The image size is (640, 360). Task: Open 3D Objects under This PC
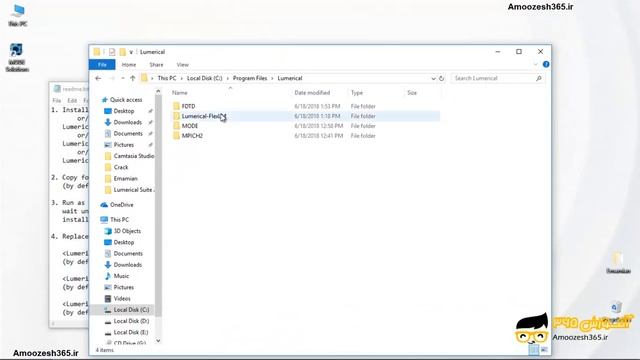tap(127, 231)
